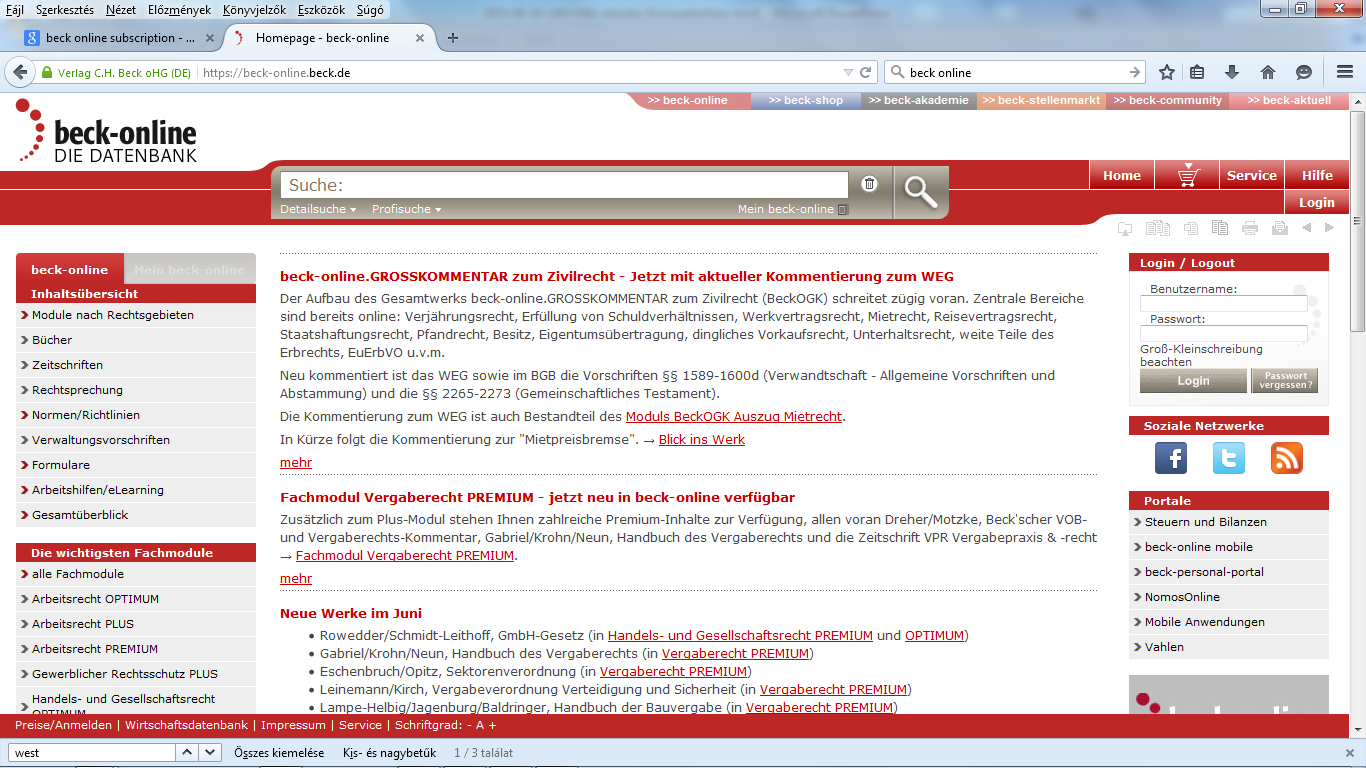Click the Passwort input field
Image resolution: width=1366 pixels, height=768 pixels.
pos(1223,334)
